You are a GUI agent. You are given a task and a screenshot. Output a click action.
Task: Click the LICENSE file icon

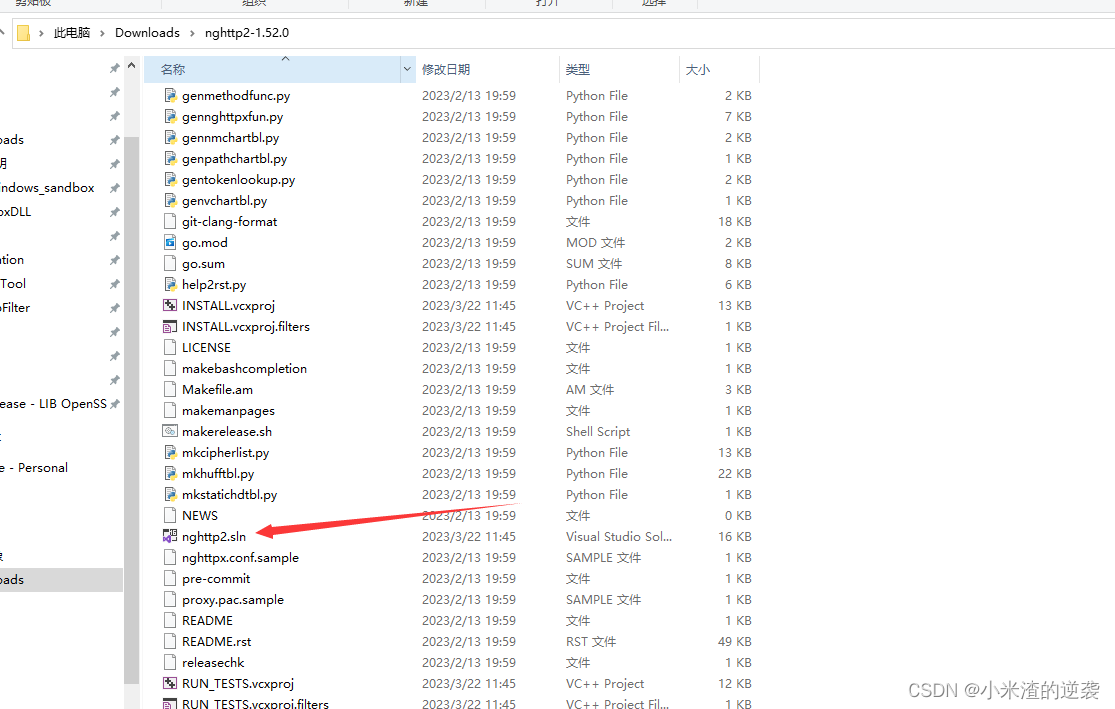pos(170,347)
